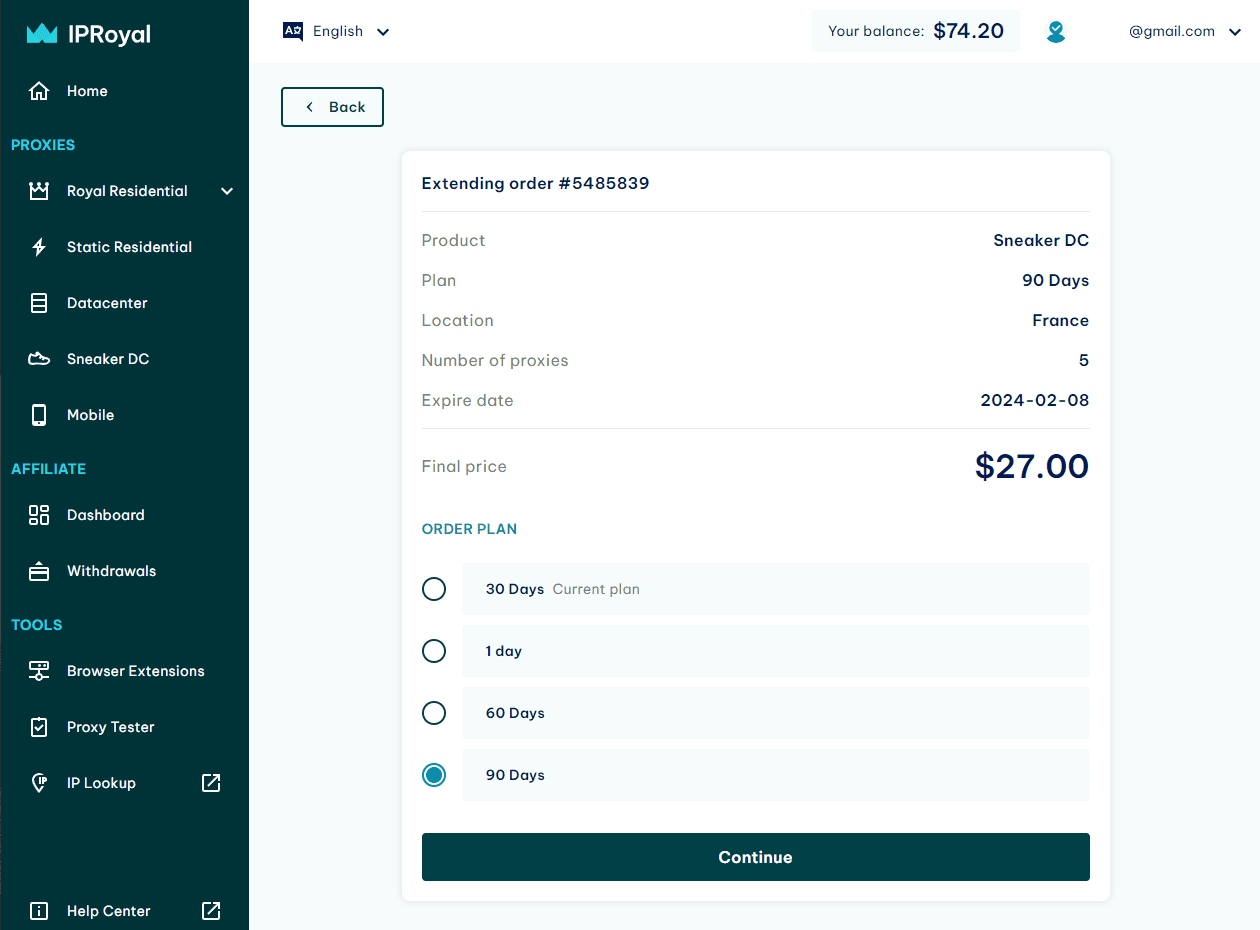Click the Home house icon
Image resolution: width=1260 pixels, height=930 pixels.
(x=39, y=91)
